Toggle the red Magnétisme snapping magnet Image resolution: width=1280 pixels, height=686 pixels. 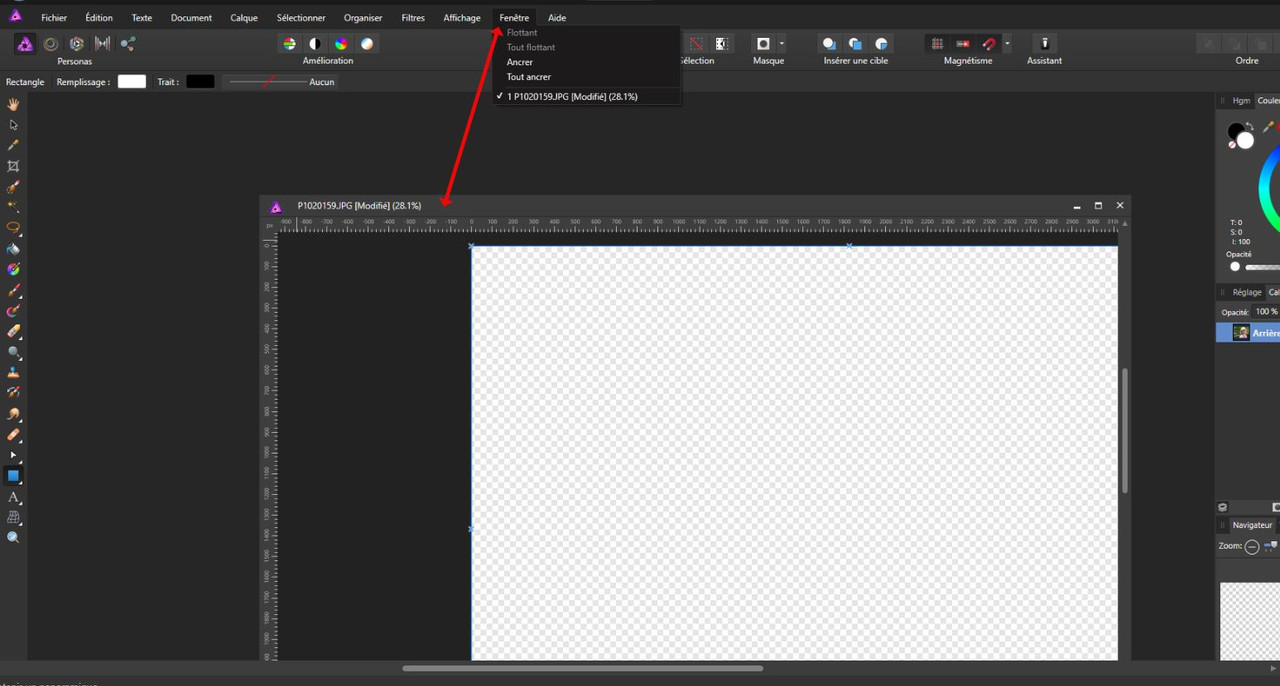point(989,44)
